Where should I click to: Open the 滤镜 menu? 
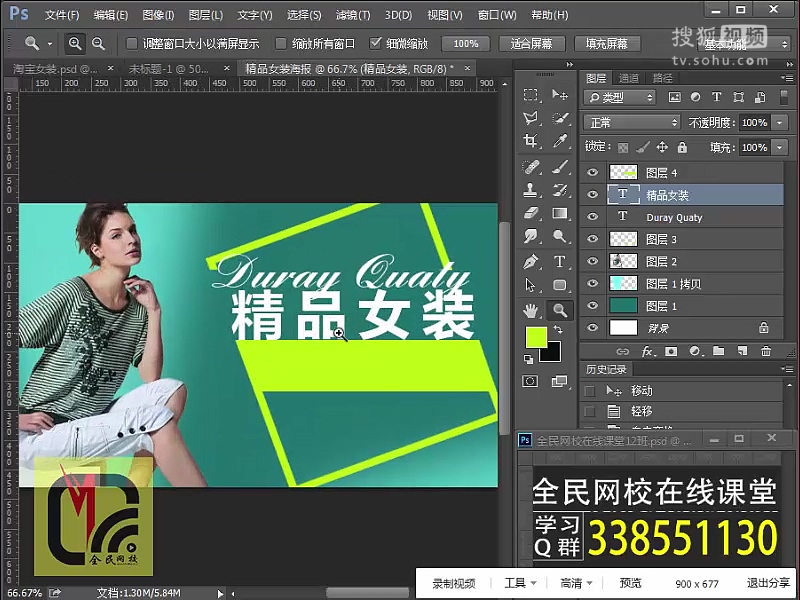[x=353, y=15]
